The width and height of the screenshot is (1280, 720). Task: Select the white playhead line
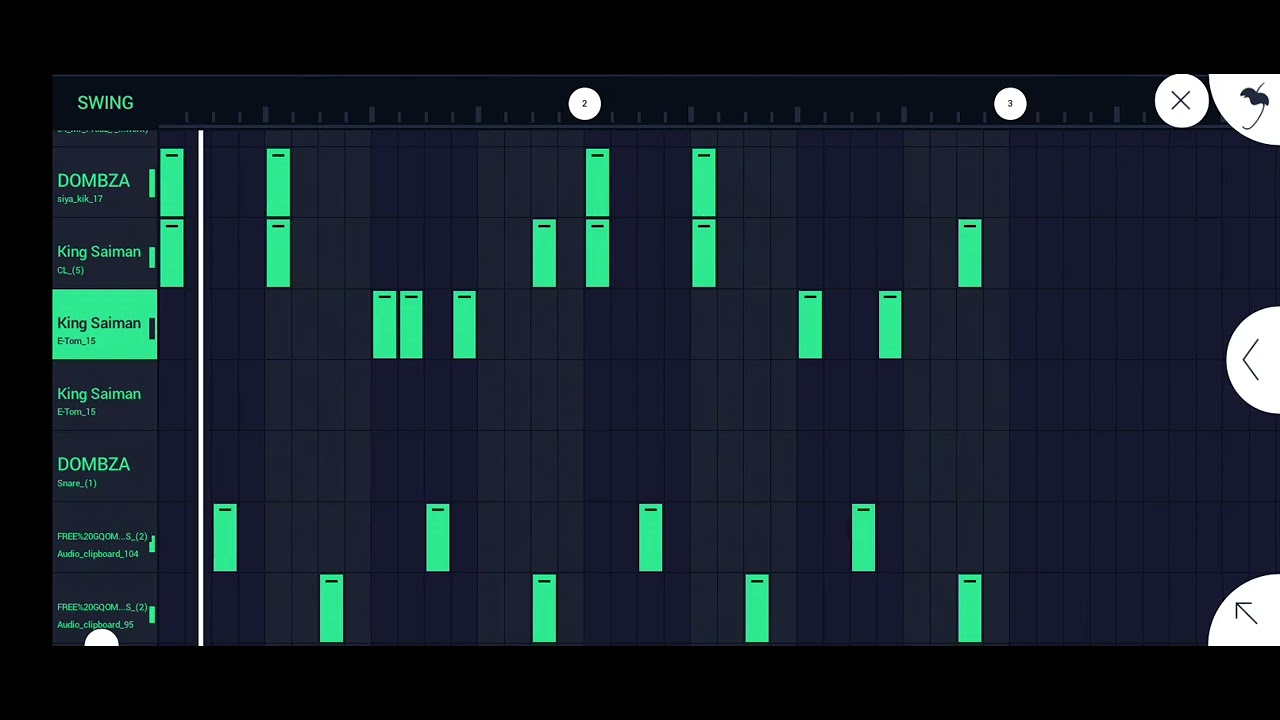tap(201, 387)
